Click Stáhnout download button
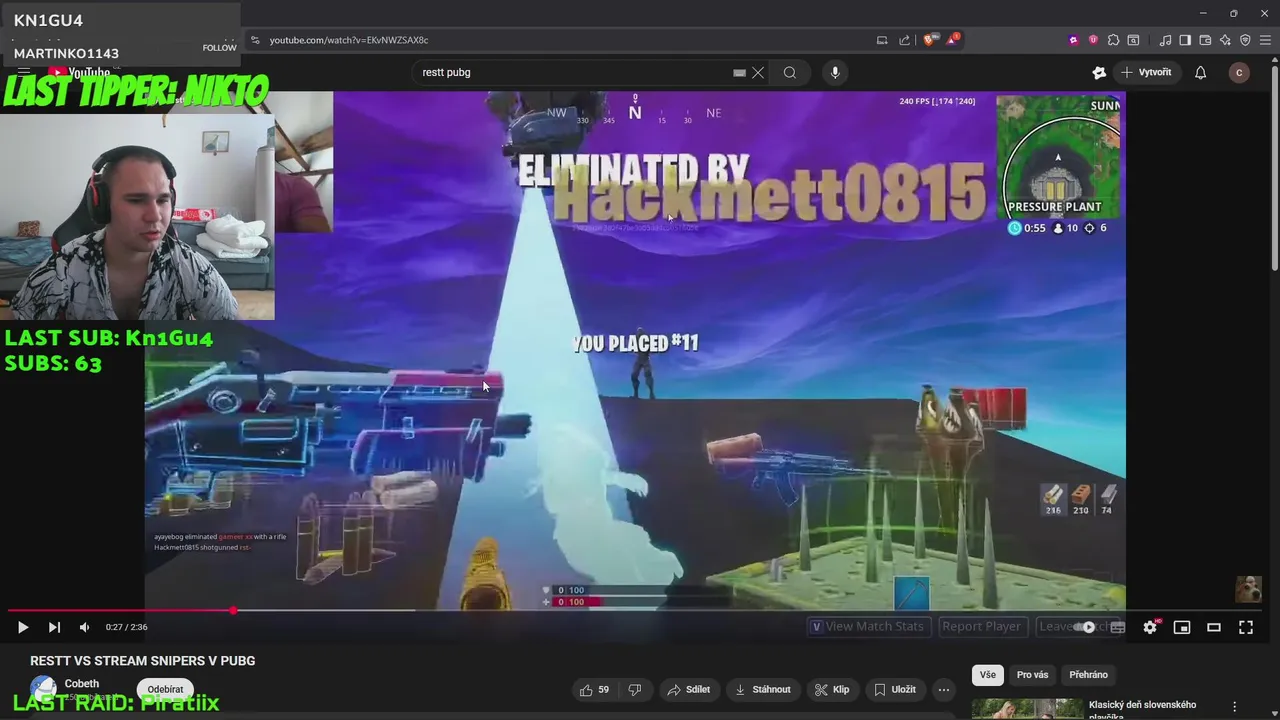Screen dimensions: 1280x720 763,689
